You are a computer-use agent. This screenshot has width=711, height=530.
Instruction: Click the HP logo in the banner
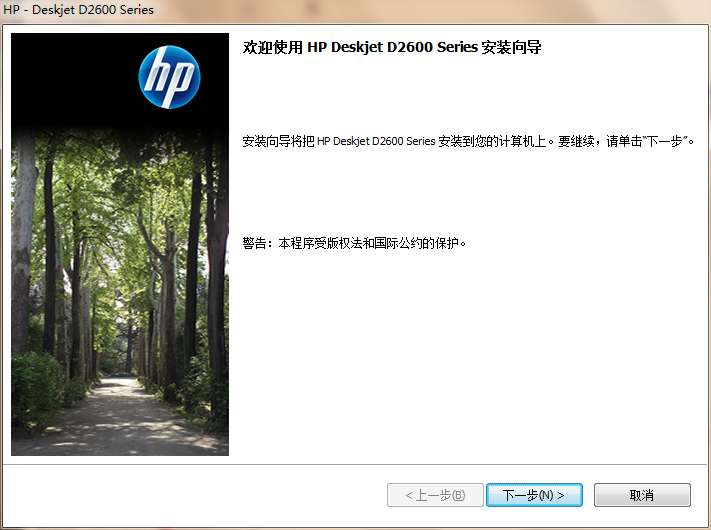click(169, 77)
